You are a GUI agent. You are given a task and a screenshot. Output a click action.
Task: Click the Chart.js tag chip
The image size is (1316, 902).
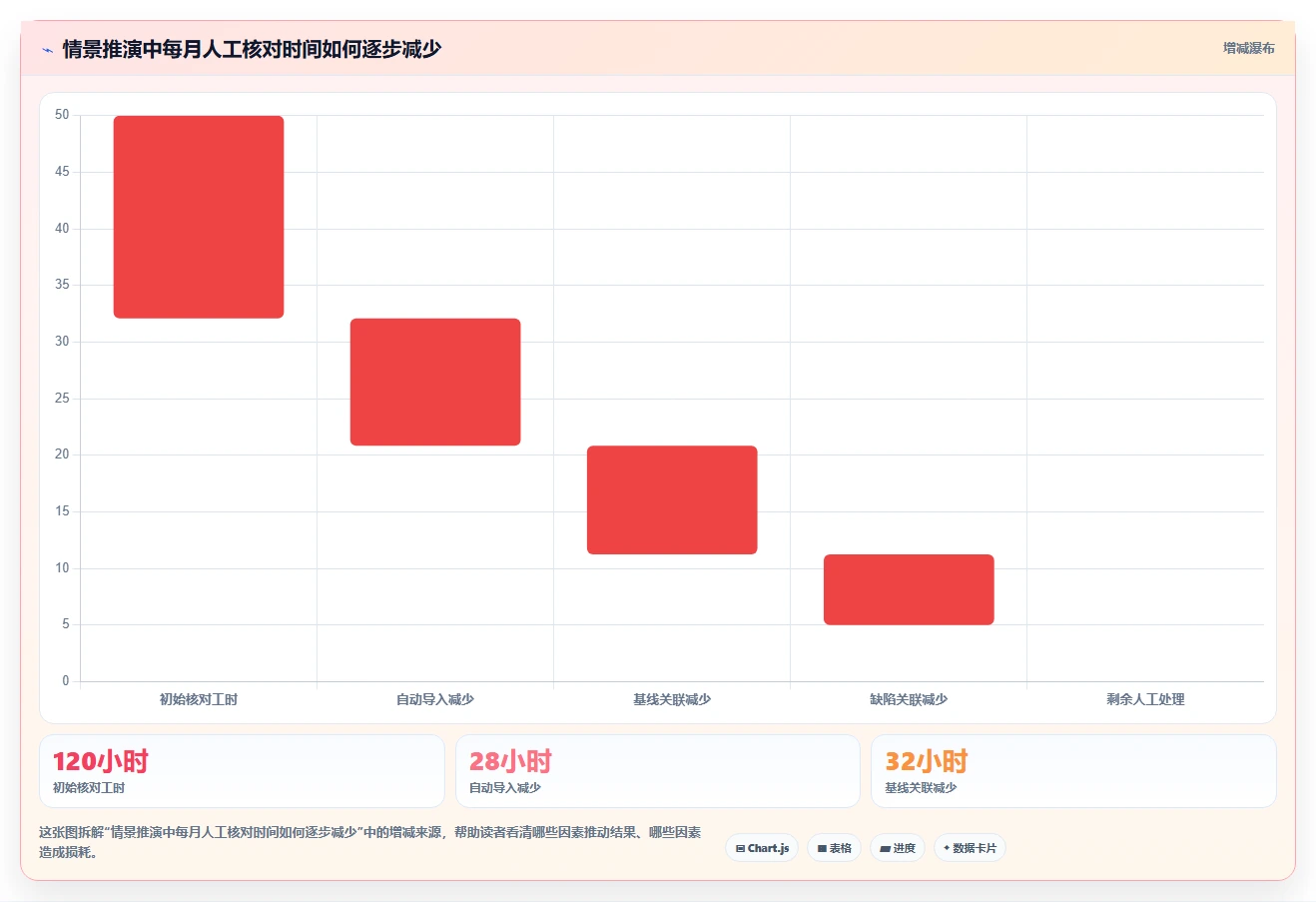click(x=762, y=848)
